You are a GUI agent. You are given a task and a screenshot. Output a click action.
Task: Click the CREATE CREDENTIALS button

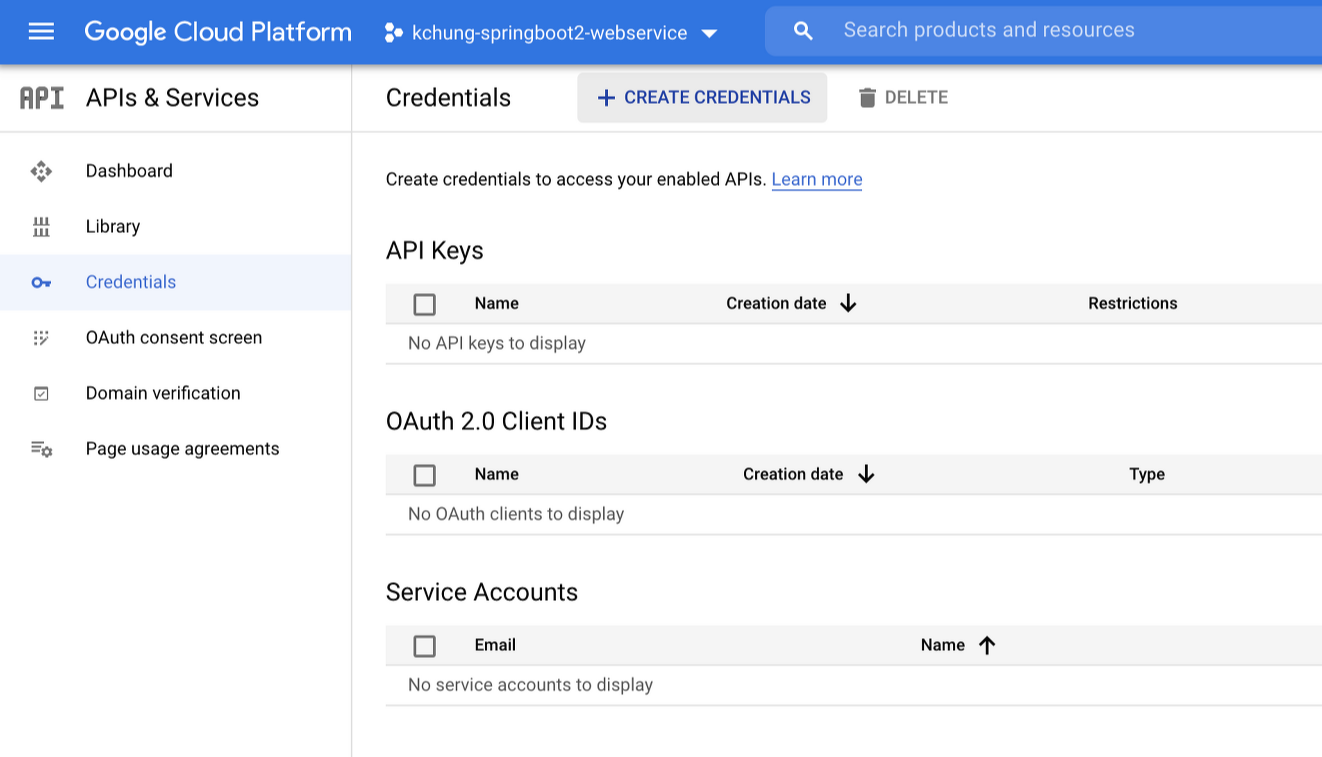(x=702, y=97)
